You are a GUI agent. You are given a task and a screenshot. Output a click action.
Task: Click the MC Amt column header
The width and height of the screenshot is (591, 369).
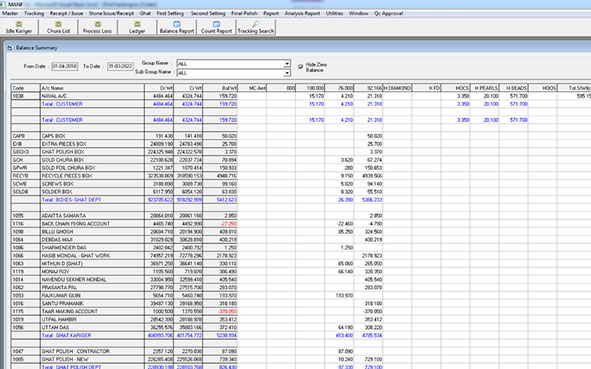pos(252,88)
